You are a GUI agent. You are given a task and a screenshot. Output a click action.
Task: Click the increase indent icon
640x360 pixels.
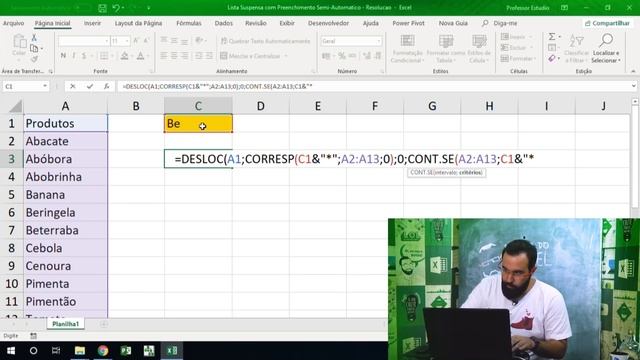click(209, 56)
